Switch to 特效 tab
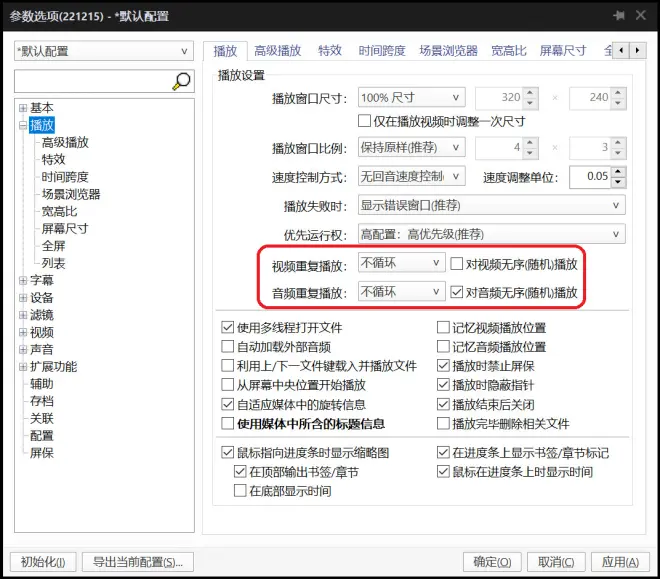 click(x=330, y=51)
